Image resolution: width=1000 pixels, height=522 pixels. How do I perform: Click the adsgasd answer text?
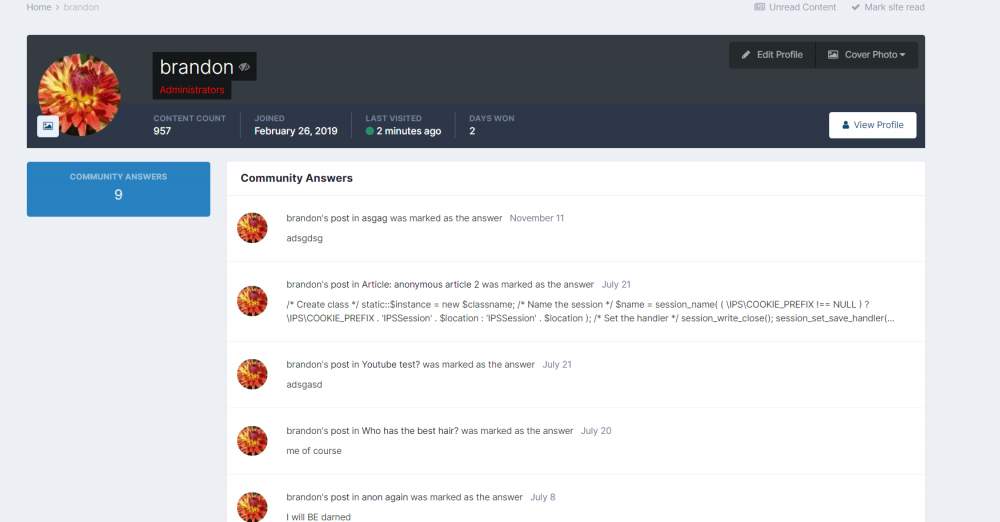tap(304, 385)
